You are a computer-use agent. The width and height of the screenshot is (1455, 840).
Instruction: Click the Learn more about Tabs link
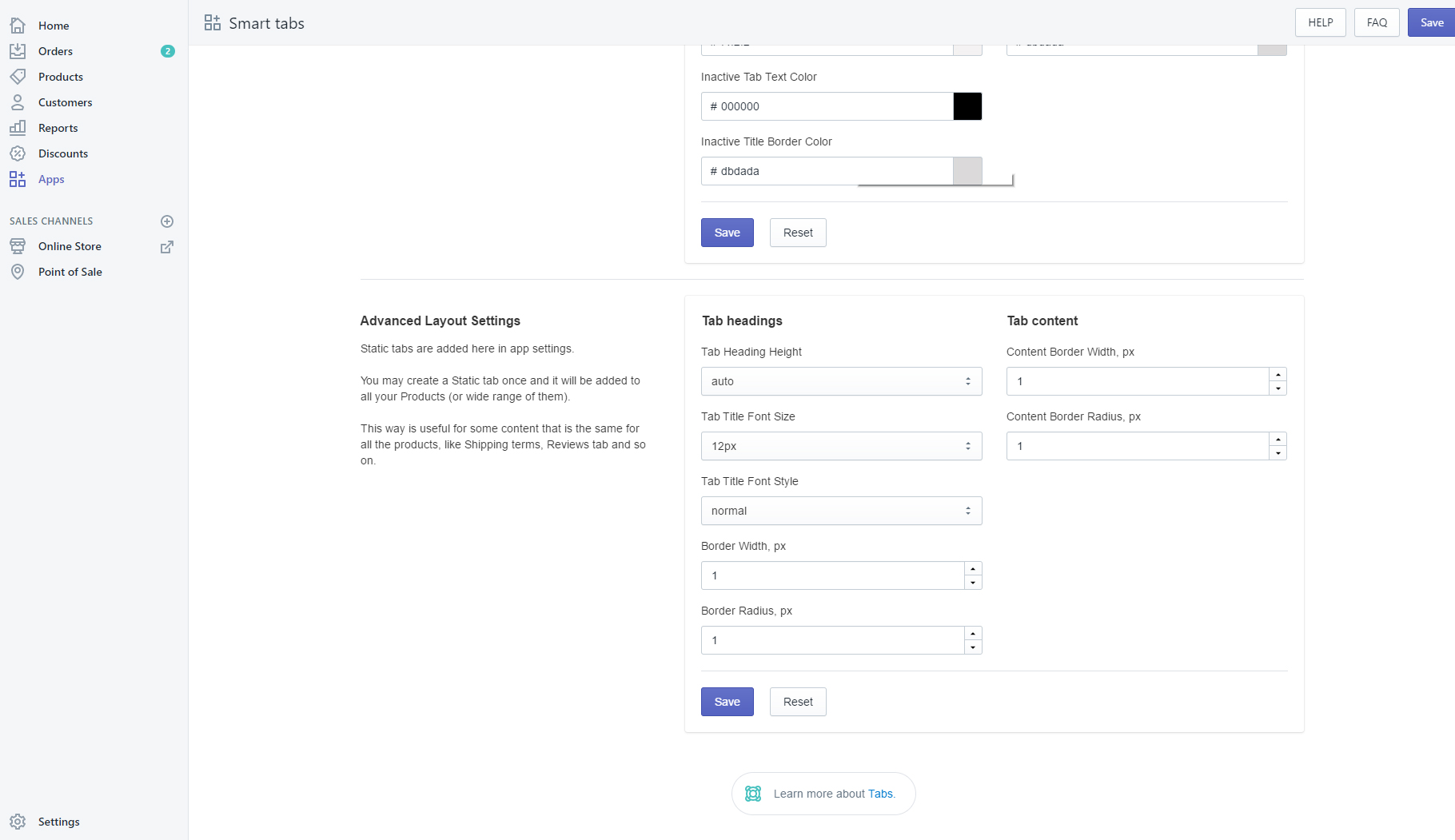[x=879, y=794]
